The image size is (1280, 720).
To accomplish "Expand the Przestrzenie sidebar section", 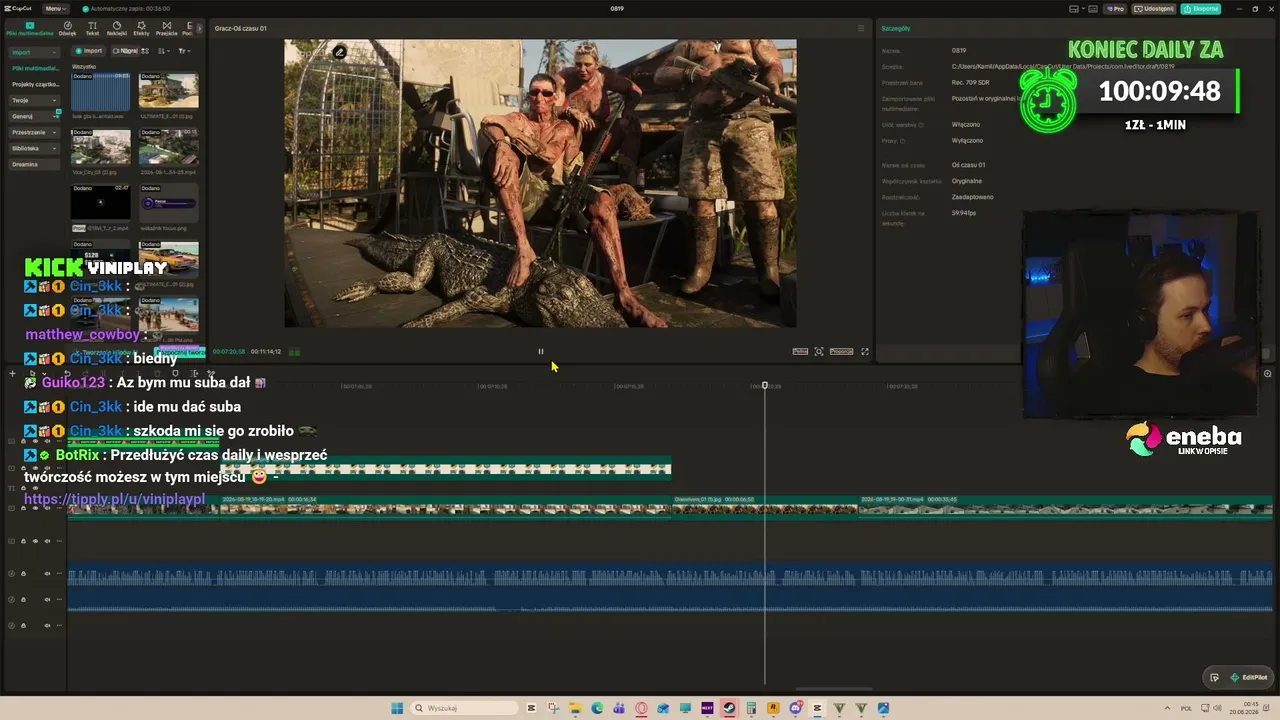I will tap(33, 132).
